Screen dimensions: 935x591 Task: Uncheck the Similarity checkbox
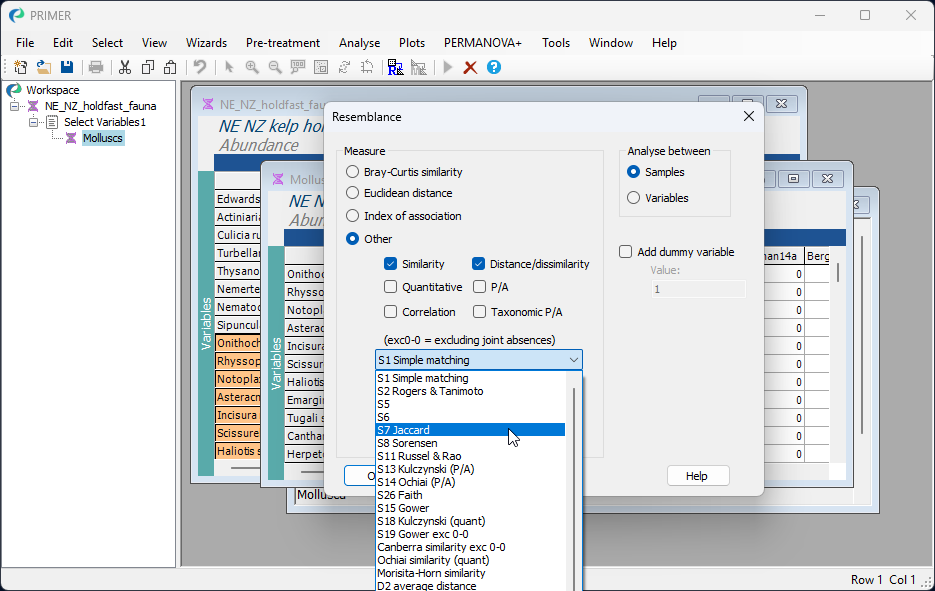point(391,264)
